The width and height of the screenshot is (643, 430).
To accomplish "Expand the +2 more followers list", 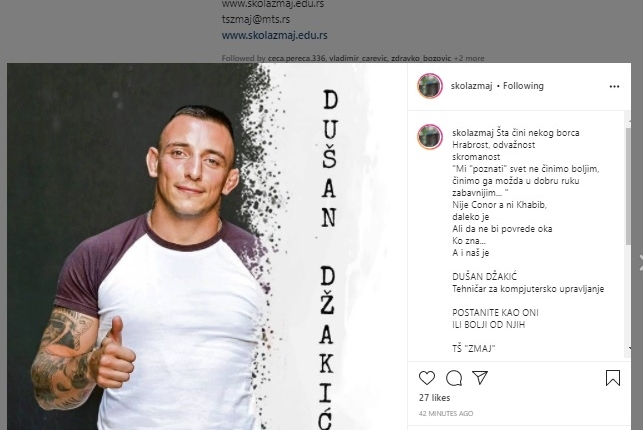I will [469, 58].
